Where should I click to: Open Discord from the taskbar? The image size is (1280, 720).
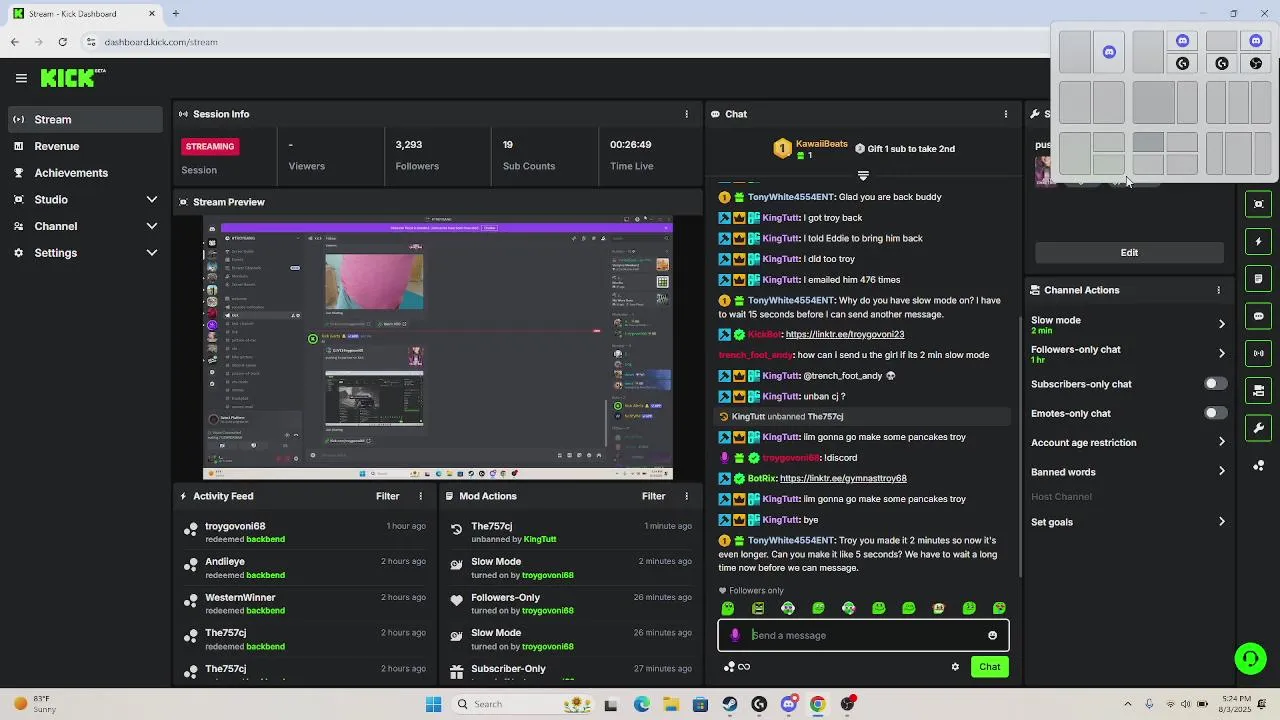788,704
